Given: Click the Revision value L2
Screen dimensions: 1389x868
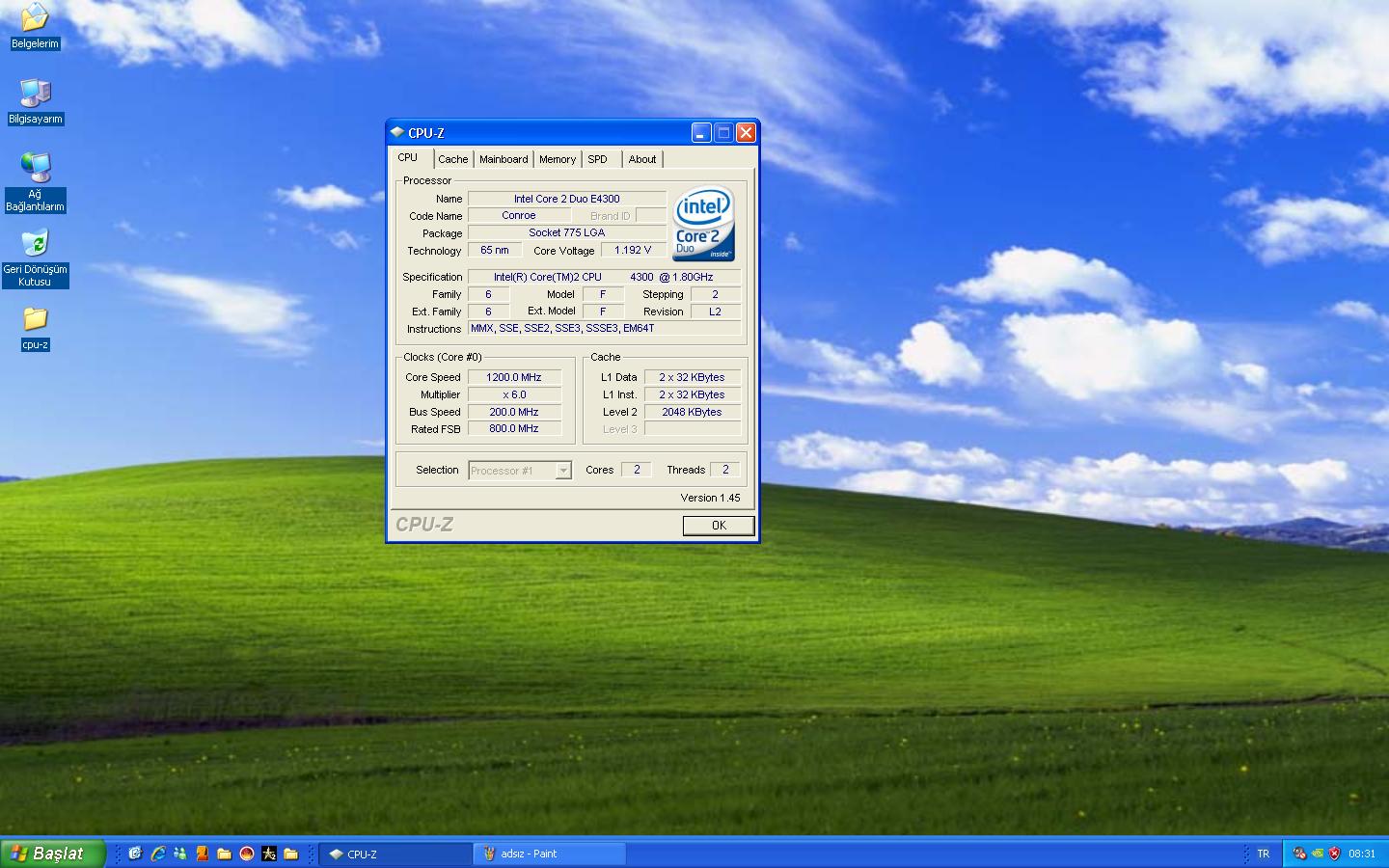Looking at the screenshot, I should click(x=715, y=312).
